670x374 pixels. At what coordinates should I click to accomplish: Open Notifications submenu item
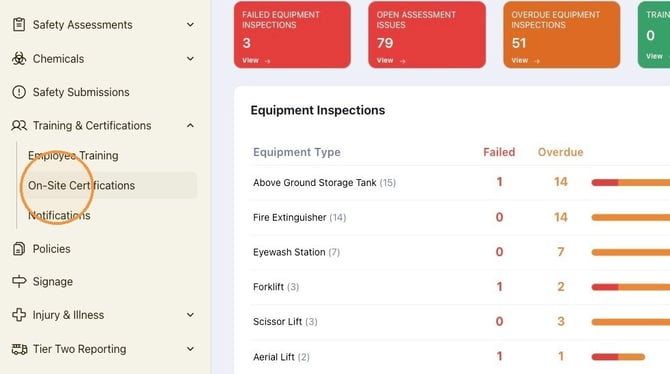tap(59, 215)
